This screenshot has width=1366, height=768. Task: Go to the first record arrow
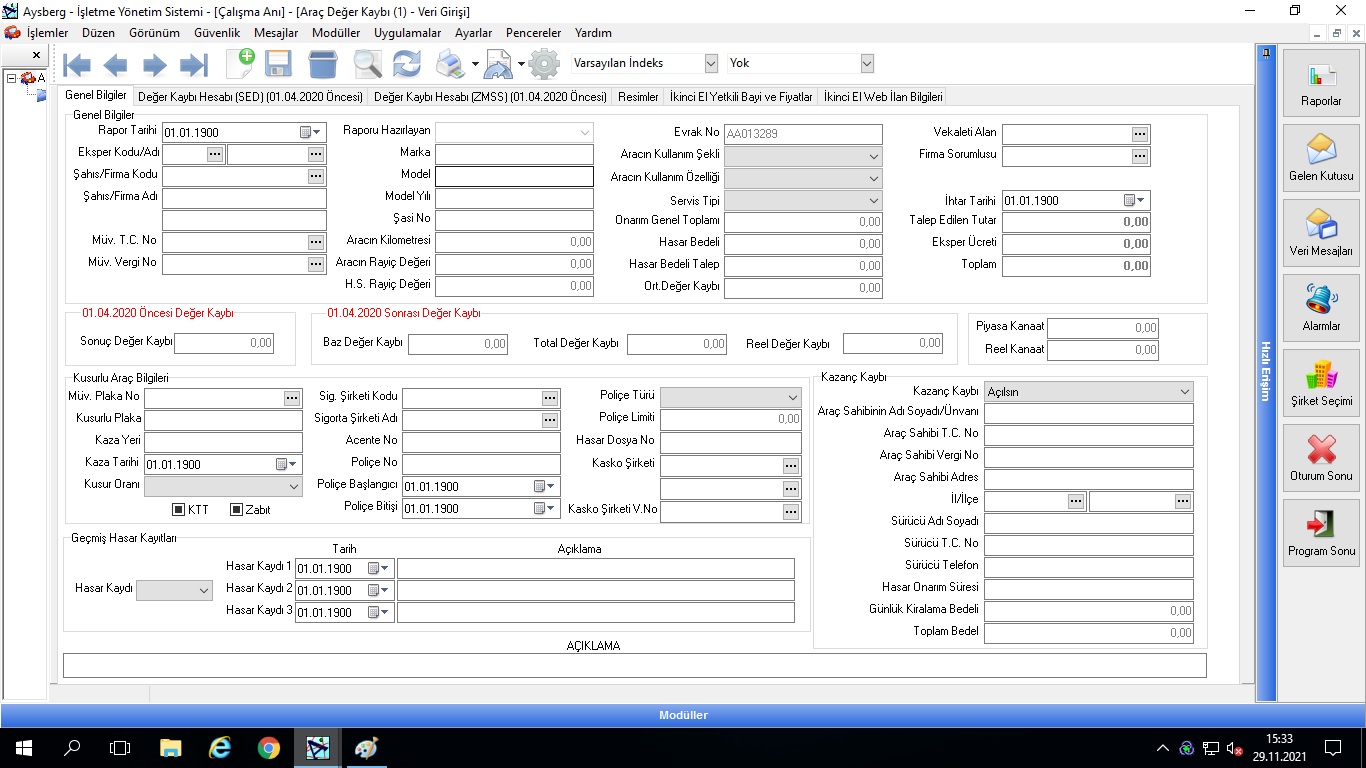coord(77,65)
